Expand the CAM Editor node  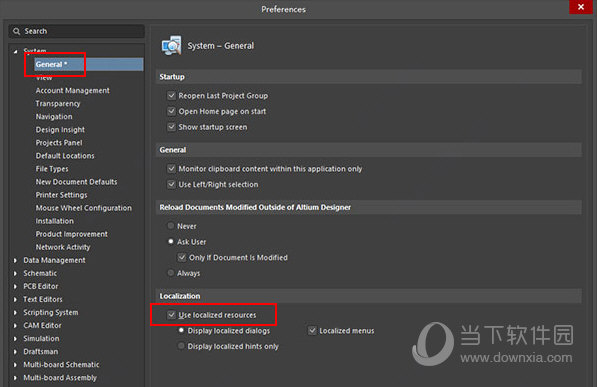(x=15, y=326)
